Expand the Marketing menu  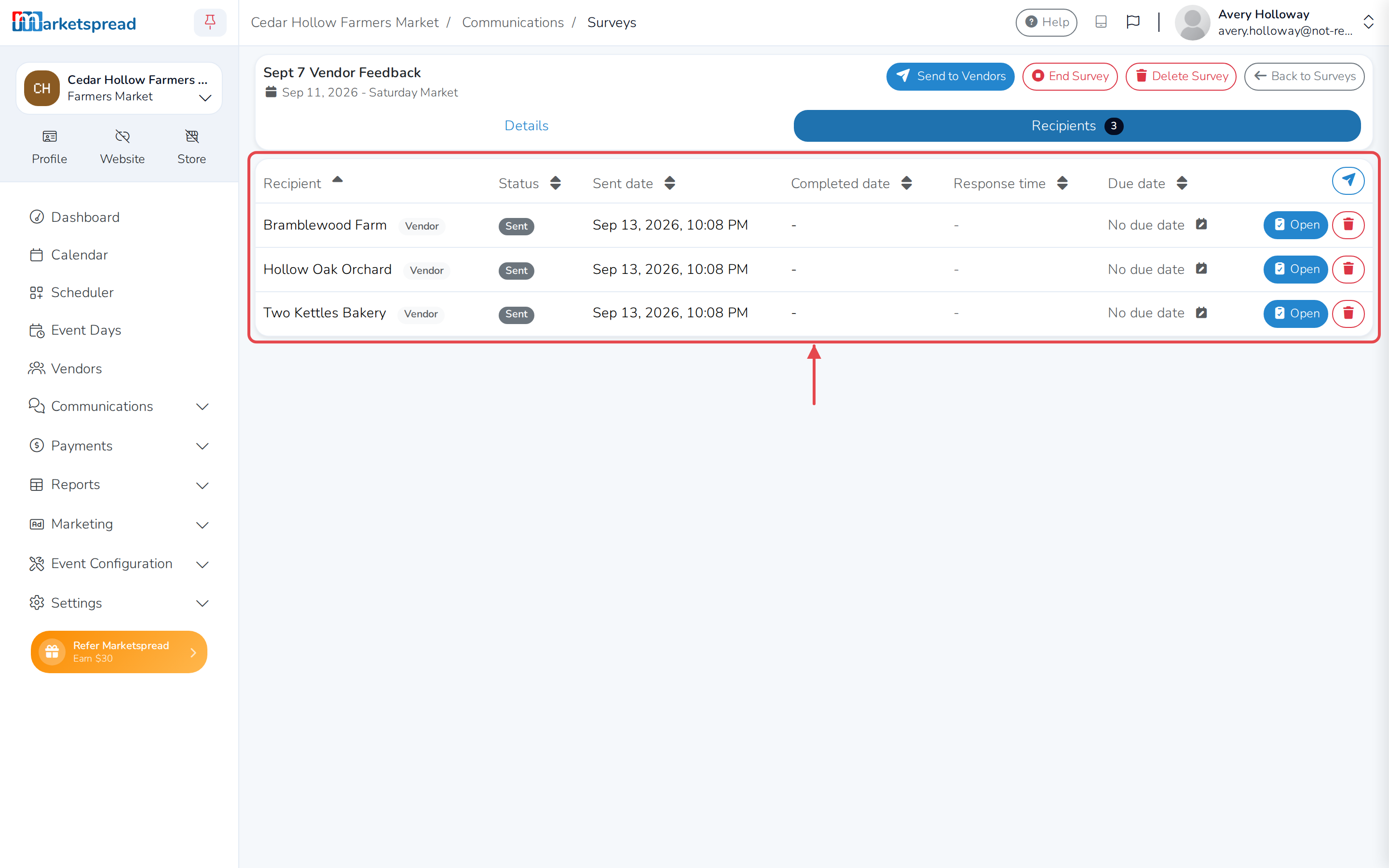point(119,524)
